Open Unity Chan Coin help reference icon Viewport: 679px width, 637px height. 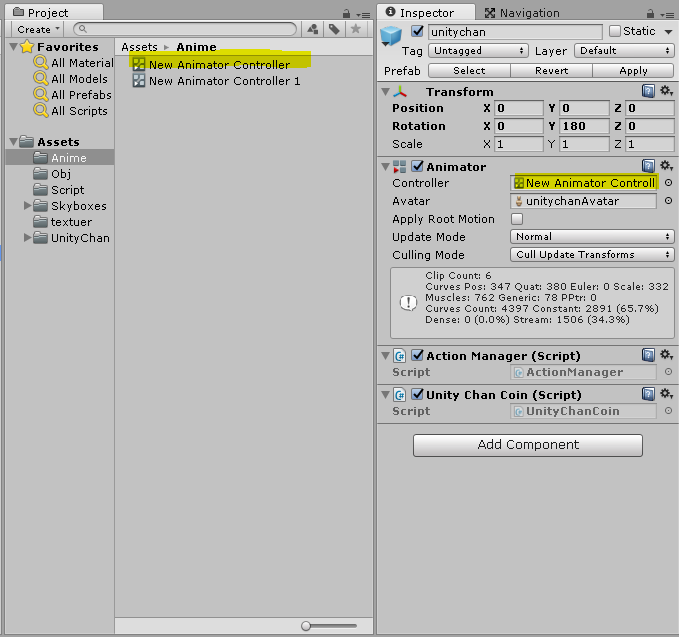pyautogui.click(x=648, y=394)
